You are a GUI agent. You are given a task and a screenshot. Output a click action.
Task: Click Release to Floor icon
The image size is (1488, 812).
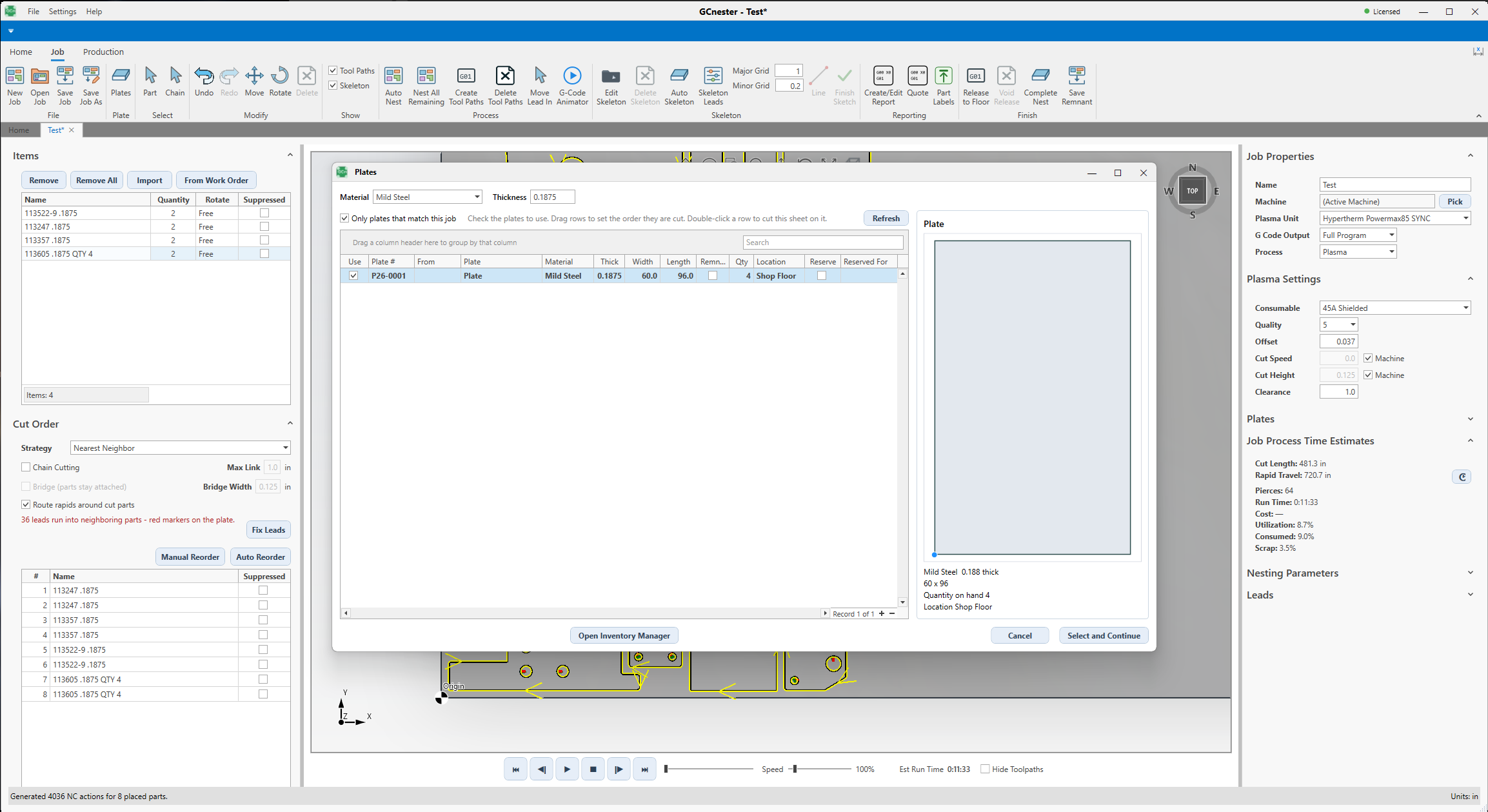pos(976,85)
